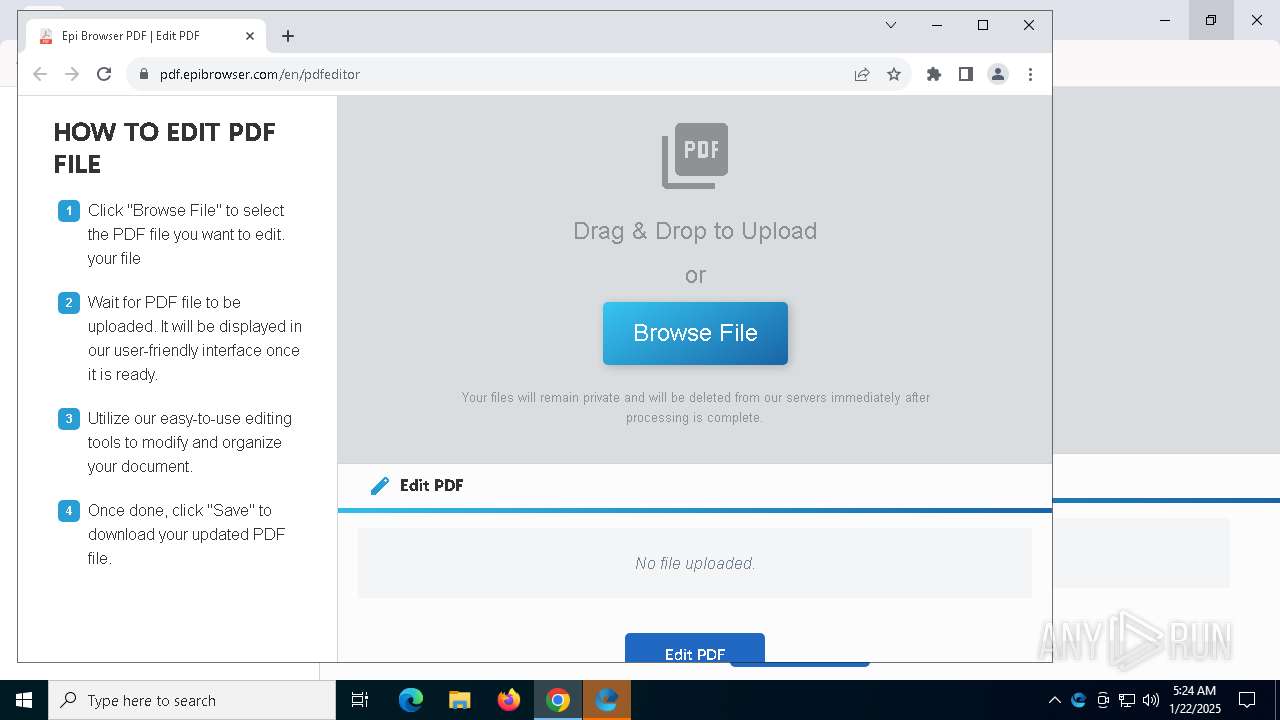
Task: Click the site security lock icon
Action: pyautogui.click(x=143, y=74)
